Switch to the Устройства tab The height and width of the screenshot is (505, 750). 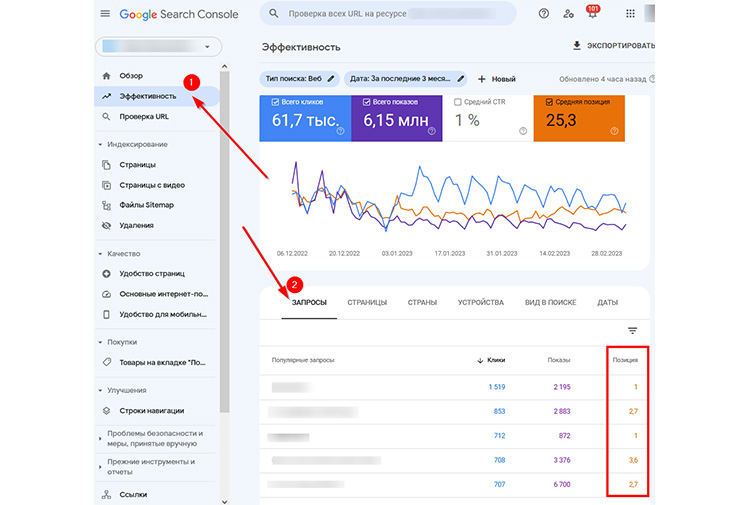[480, 302]
